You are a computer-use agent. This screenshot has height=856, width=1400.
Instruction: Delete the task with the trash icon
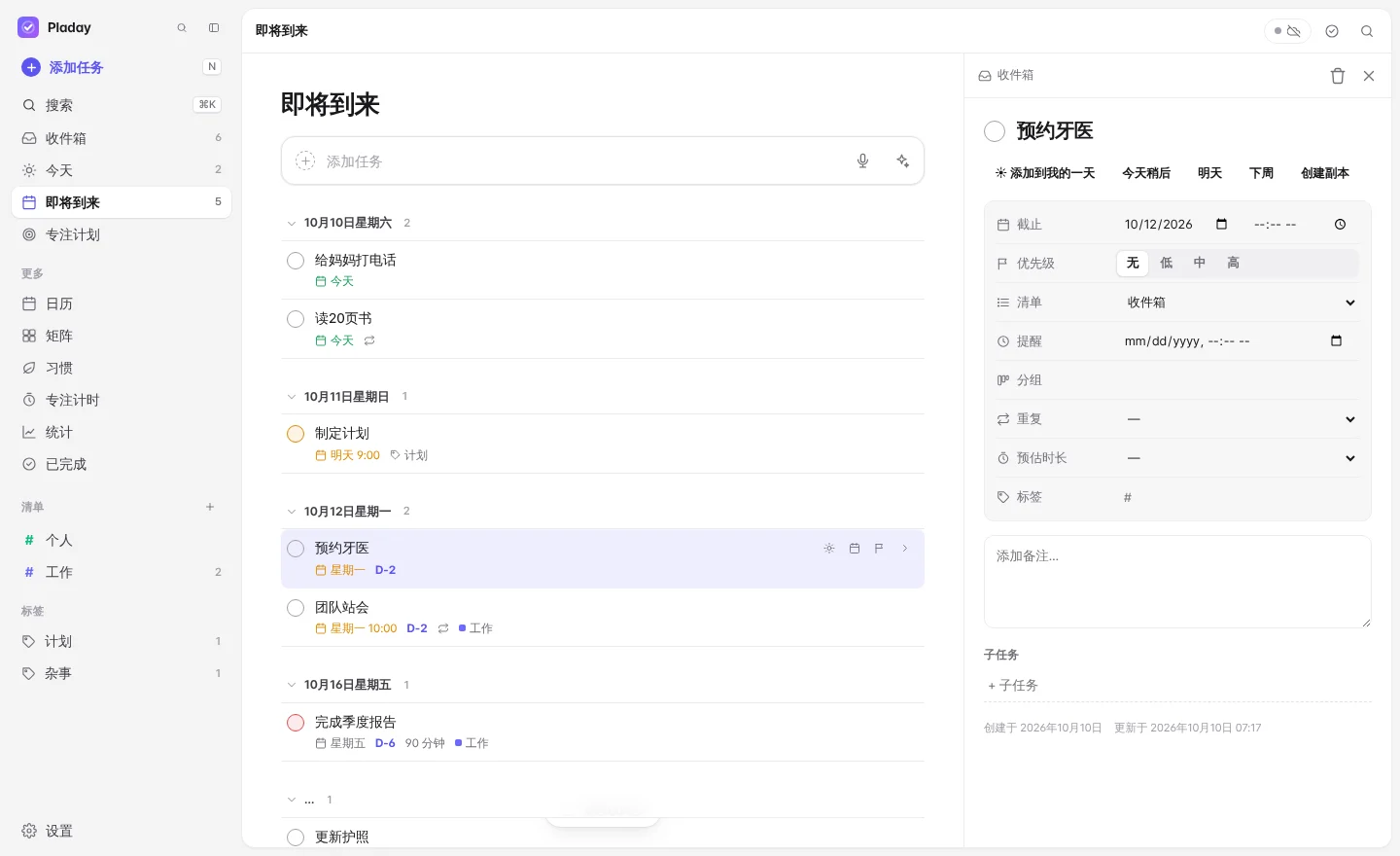pos(1338,76)
